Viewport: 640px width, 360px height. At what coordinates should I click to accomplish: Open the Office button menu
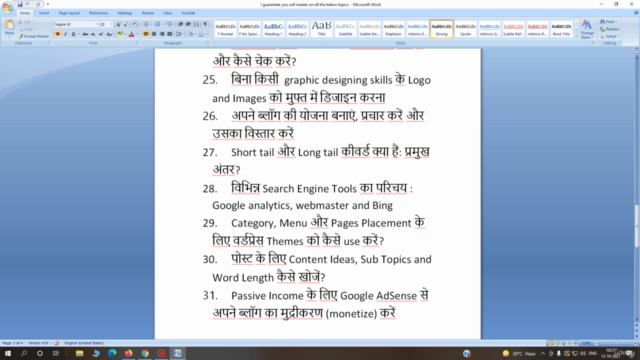click(x=7, y=7)
